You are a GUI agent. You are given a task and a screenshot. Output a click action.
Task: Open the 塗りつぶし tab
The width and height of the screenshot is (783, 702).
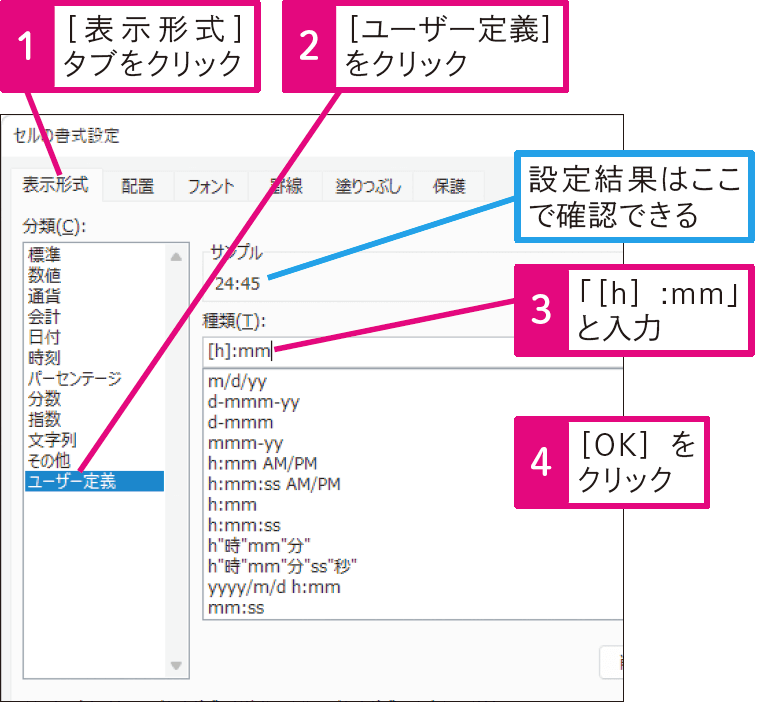point(368,186)
